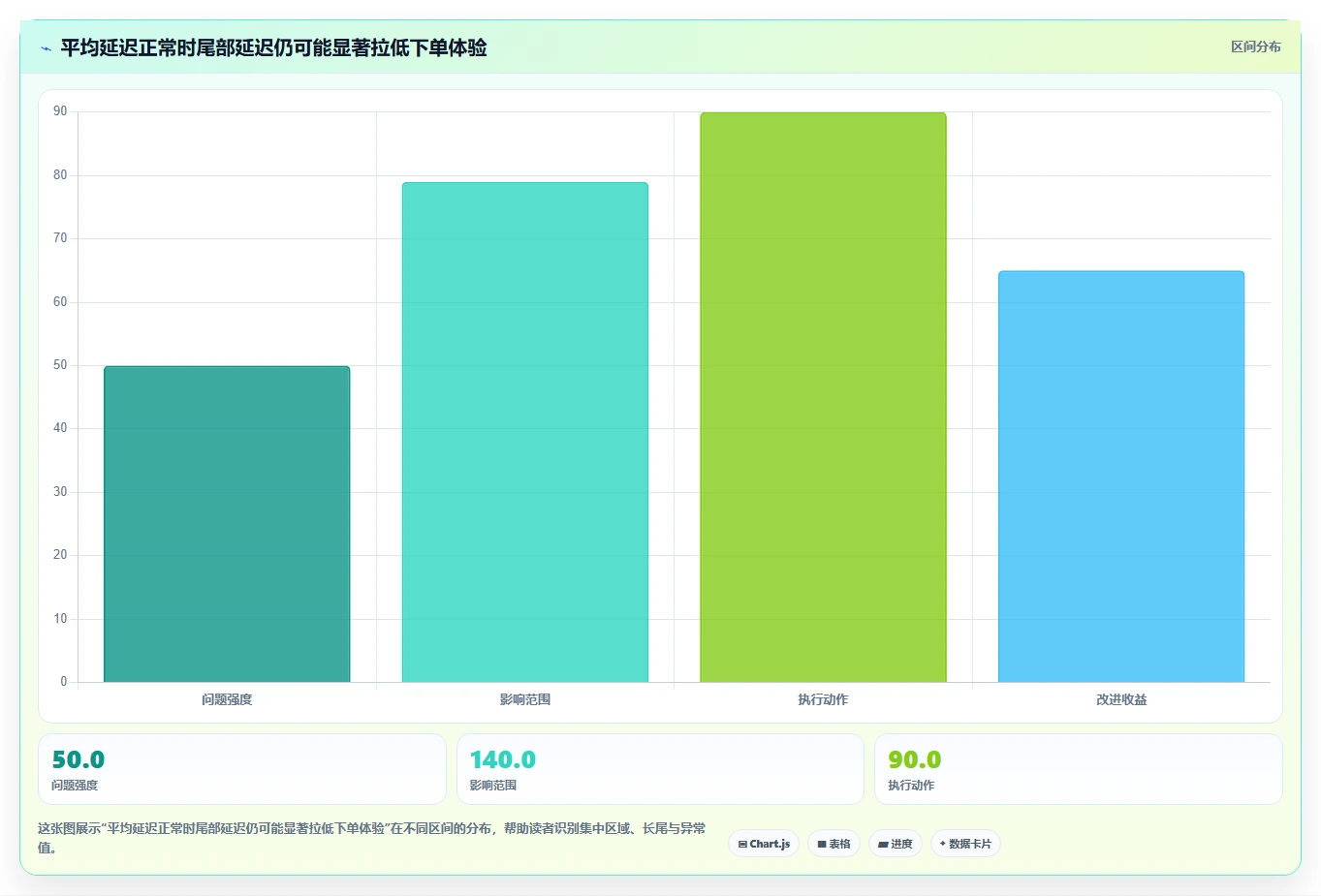Image resolution: width=1321 pixels, height=896 pixels.
Task: Click the 表格 tag chip
Action: 833,844
